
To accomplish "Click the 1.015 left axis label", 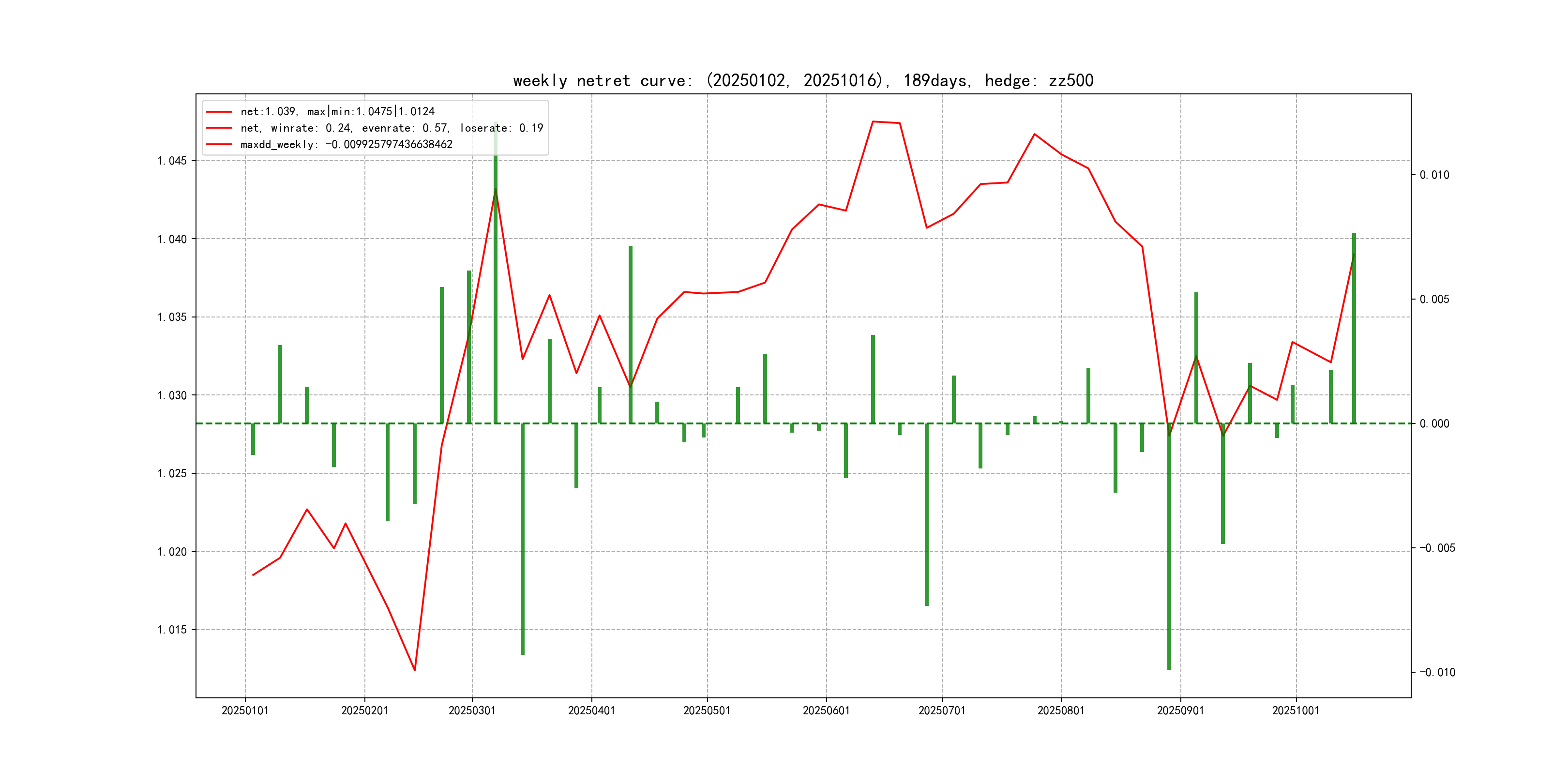I will 172,630.
